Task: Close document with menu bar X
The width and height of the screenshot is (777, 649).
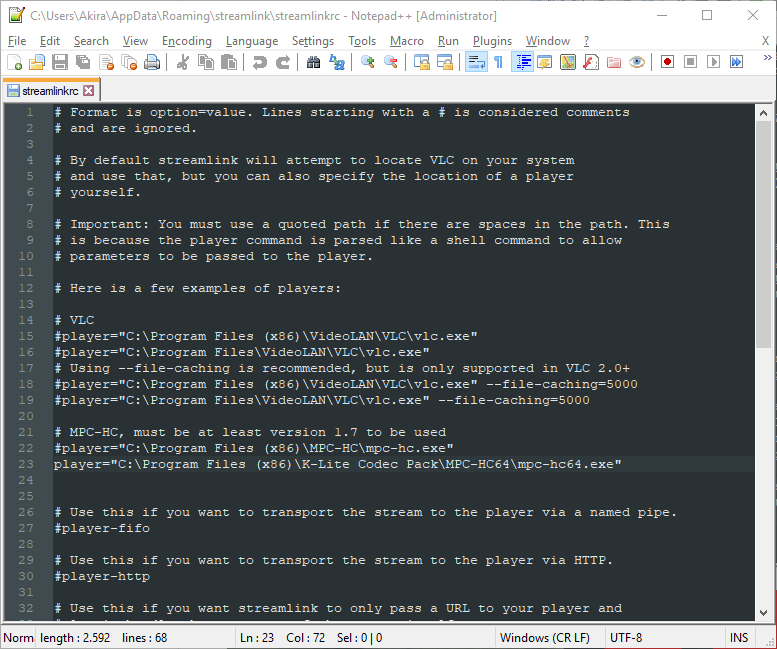Action: pos(765,41)
